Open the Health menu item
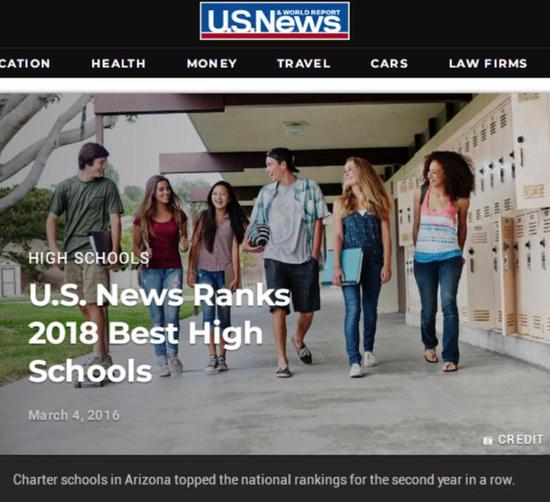Image resolution: width=550 pixels, height=502 pixels. point(118,63)
